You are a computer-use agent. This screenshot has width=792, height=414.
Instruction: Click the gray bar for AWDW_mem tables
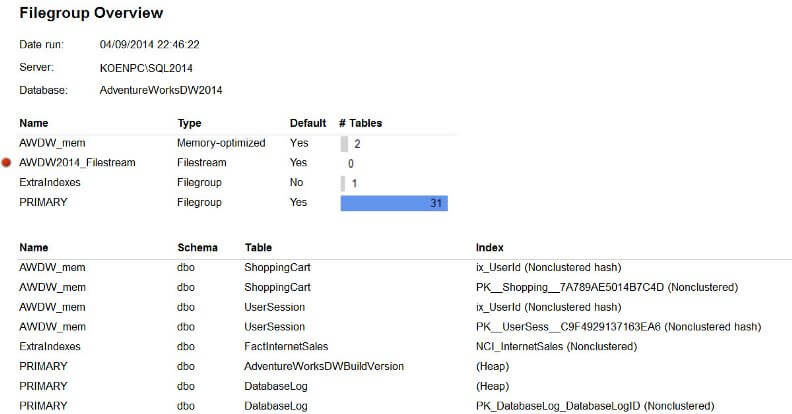click(x=344, y=143)
